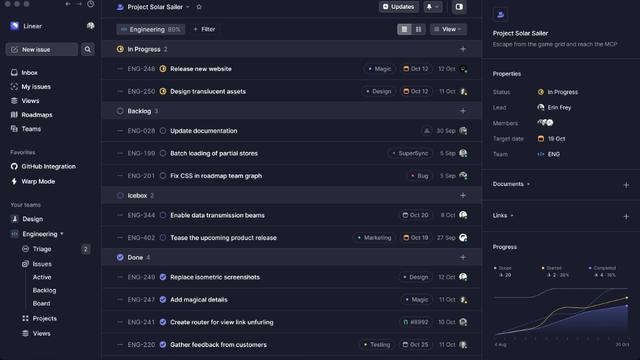Image resolution: width=640 pixels, height=360 pixels.
Task: Click the Updates button
Action: (398, 7)
